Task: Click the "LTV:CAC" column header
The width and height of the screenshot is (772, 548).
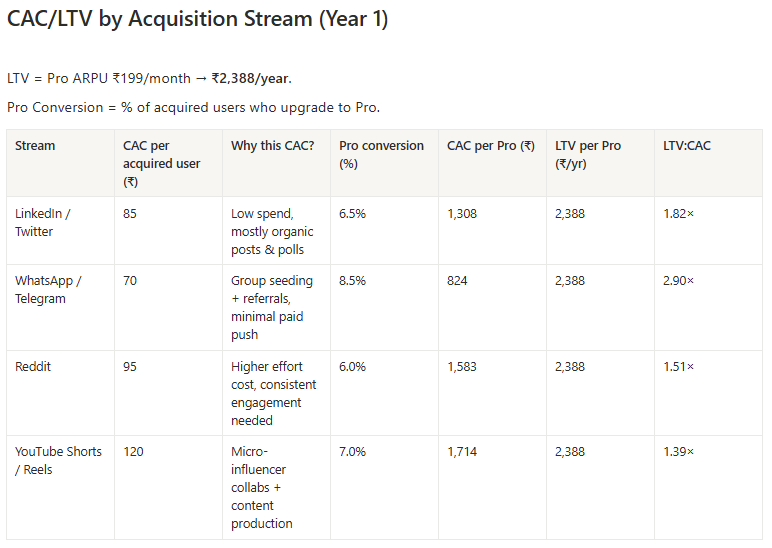Action: [x=687, y=146]
